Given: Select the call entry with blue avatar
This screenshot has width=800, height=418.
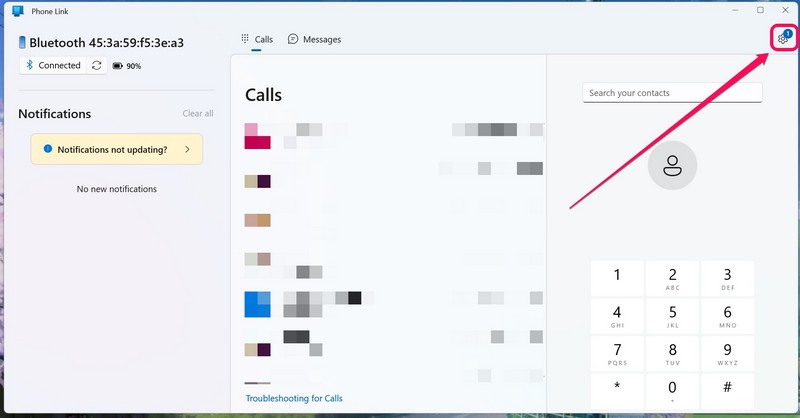Looking at the screenshot, I should (393, 304).
